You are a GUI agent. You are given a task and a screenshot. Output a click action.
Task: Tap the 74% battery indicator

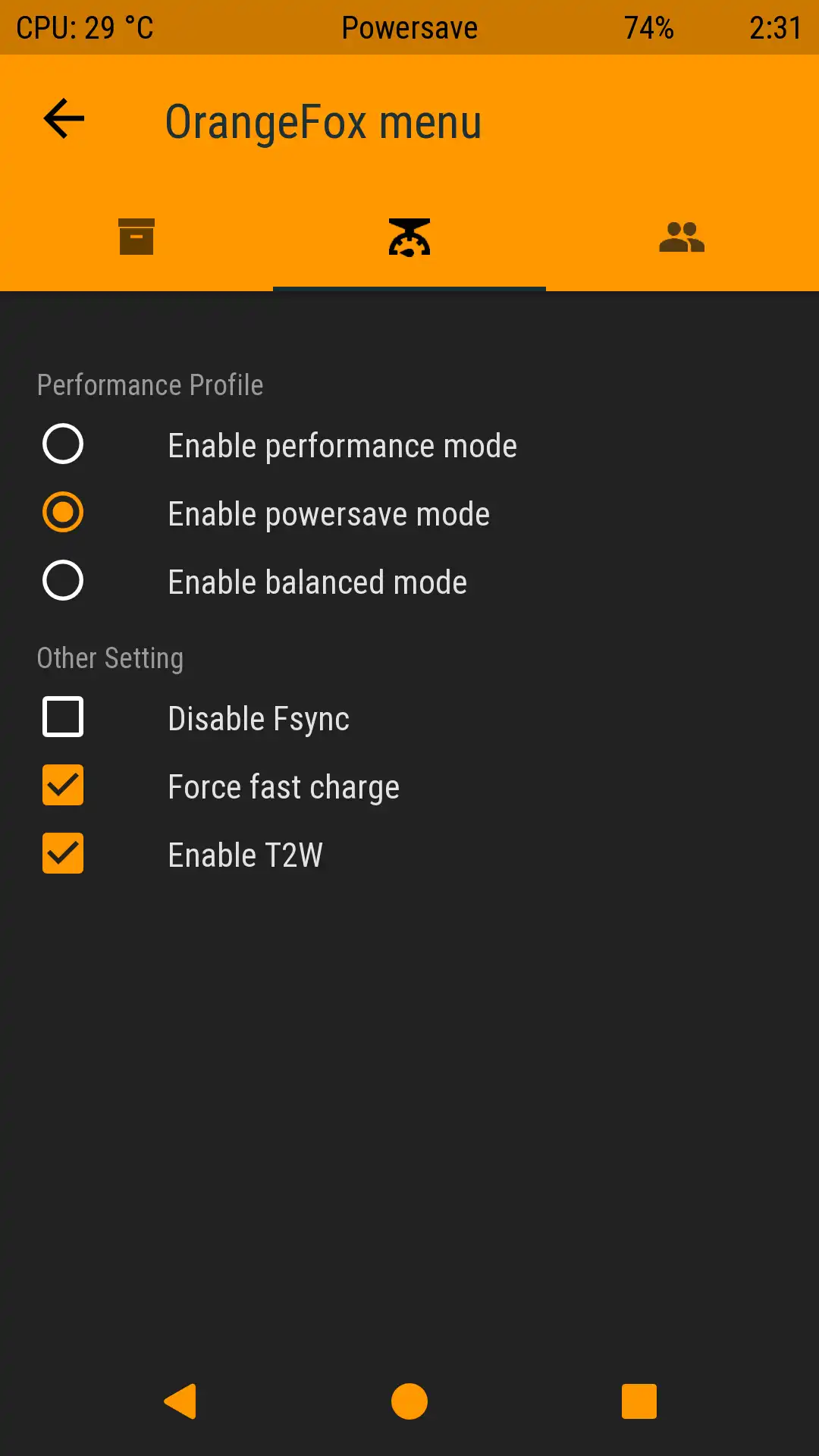coord(648,28)
